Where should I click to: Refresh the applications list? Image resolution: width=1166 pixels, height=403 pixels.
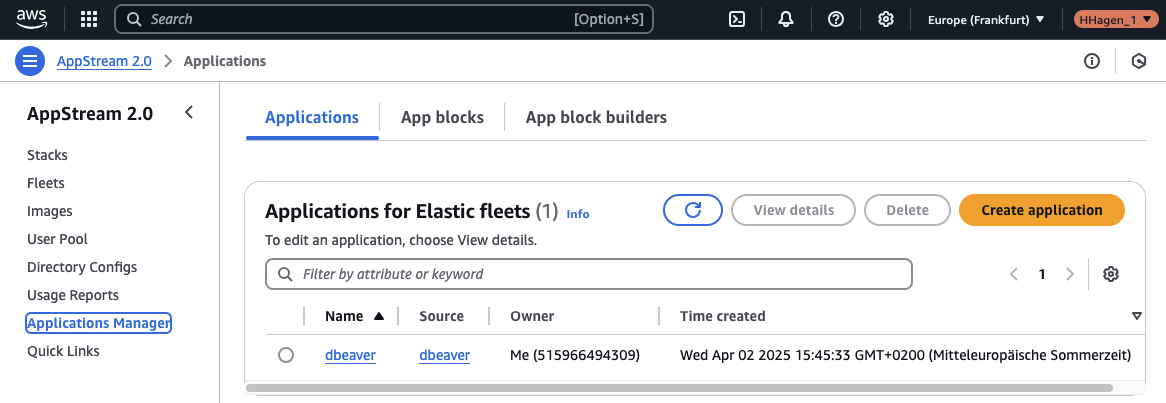pos(693,210)
